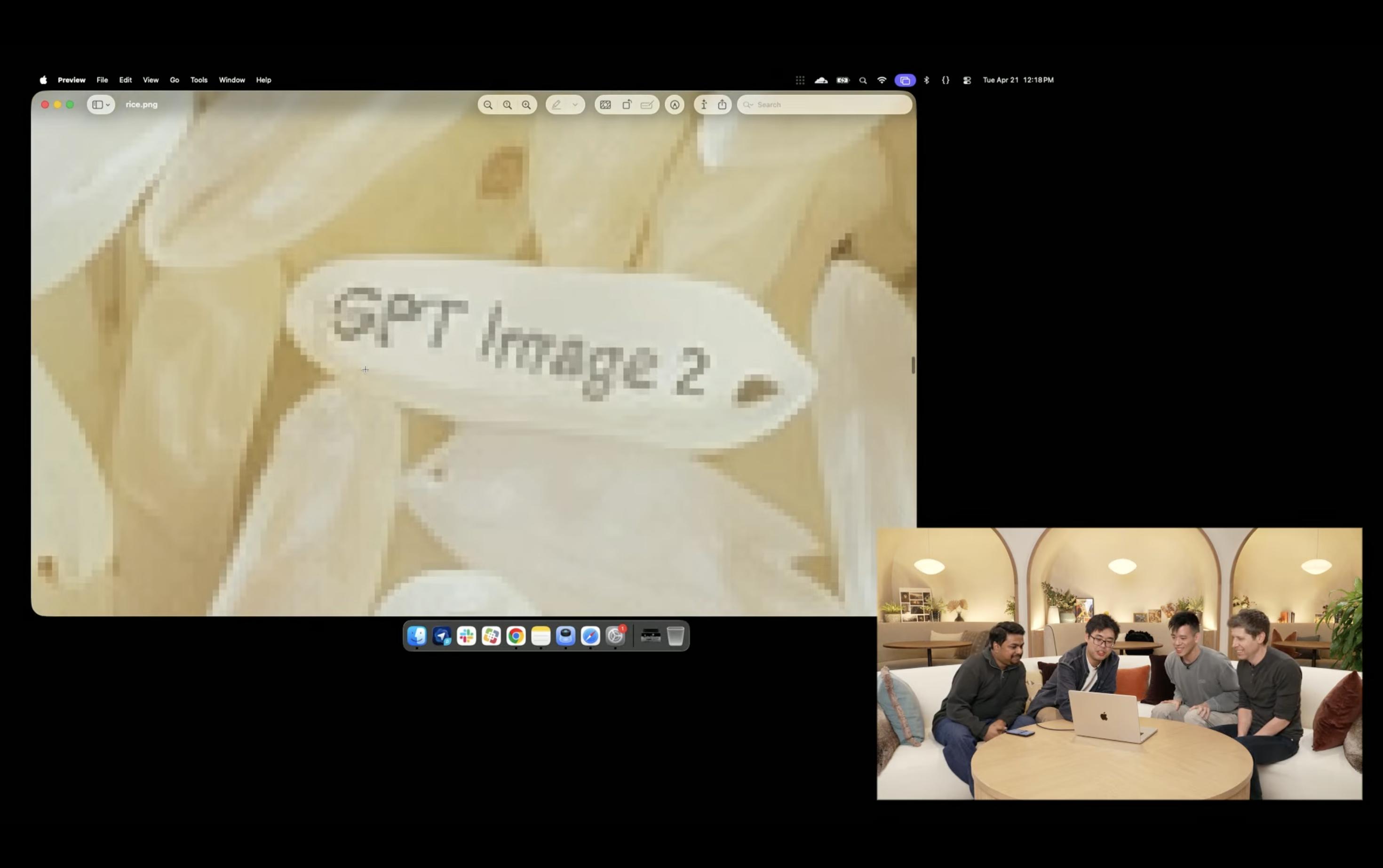
Task: Click the Wi-Fi status icon
Action: [882, 80]
